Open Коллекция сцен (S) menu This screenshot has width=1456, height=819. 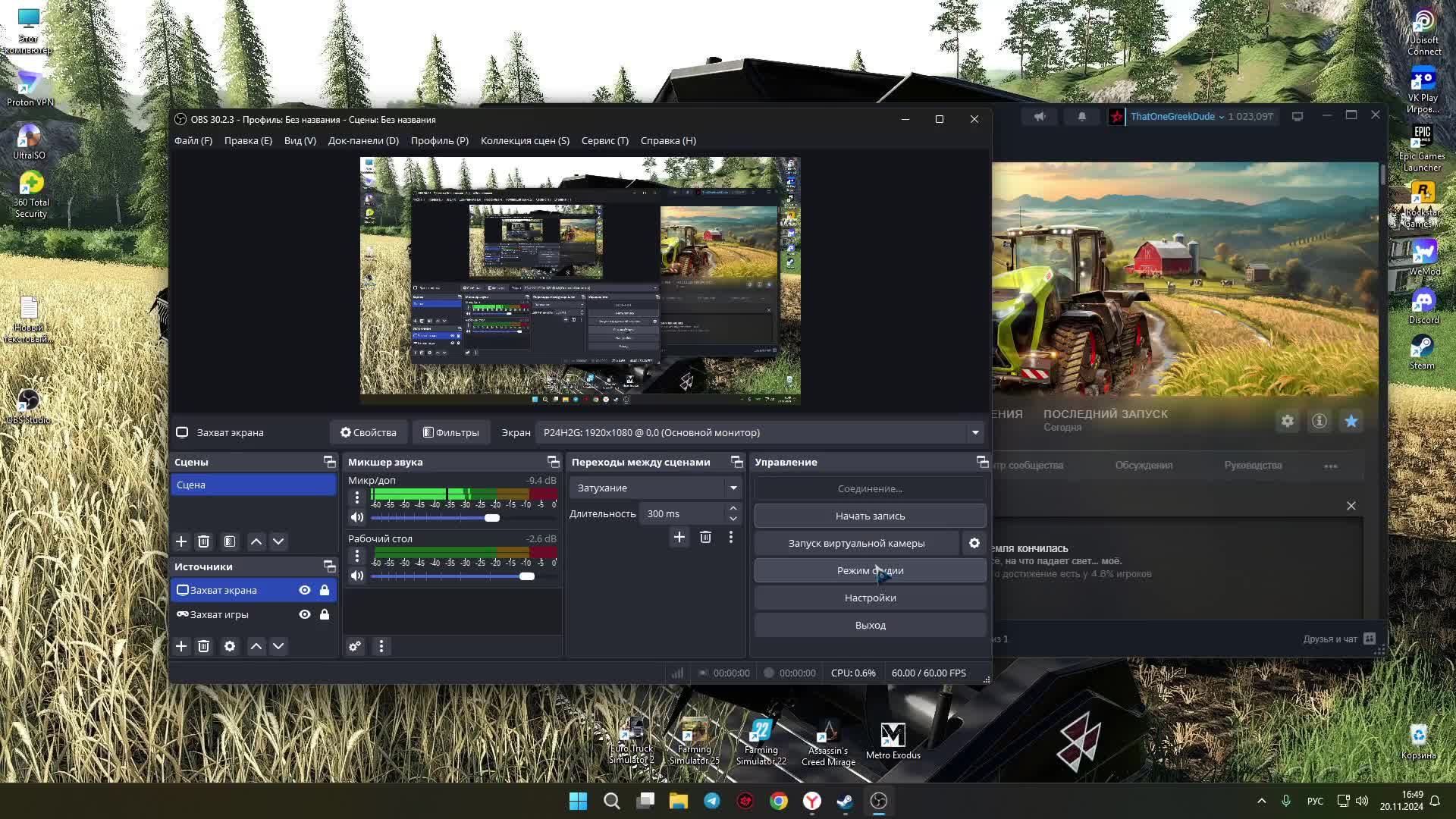[x=525, y=140]
